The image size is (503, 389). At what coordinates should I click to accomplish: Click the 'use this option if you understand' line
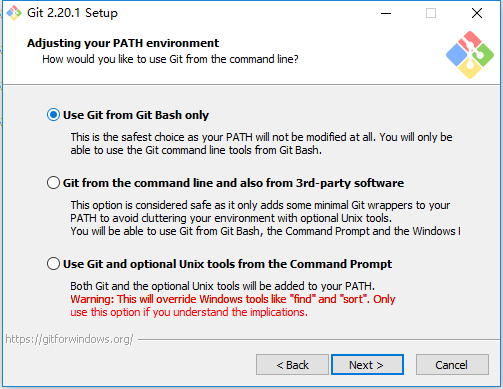click(189, 312)
